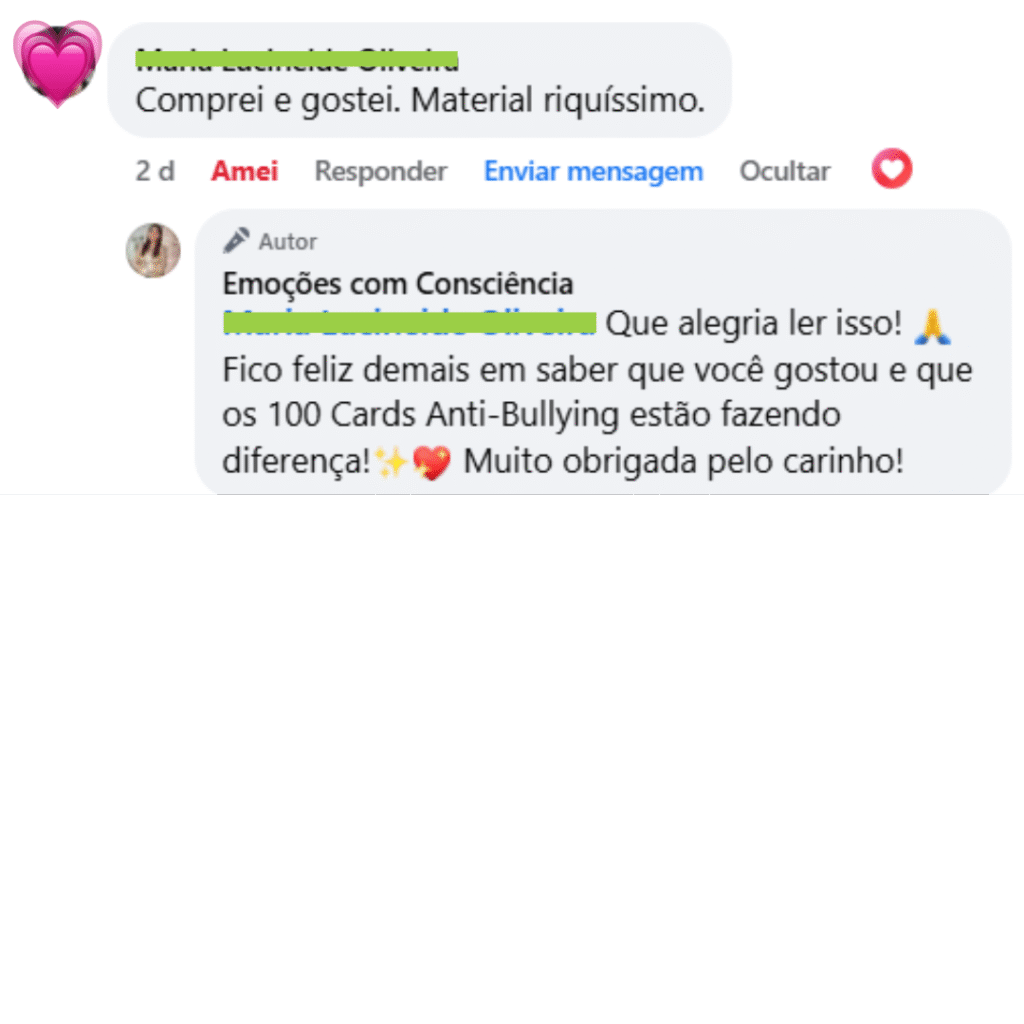This screenshot has height=1024, width=1024.
Task: Reply using the Responder link
Action: (x=381, y=171)
